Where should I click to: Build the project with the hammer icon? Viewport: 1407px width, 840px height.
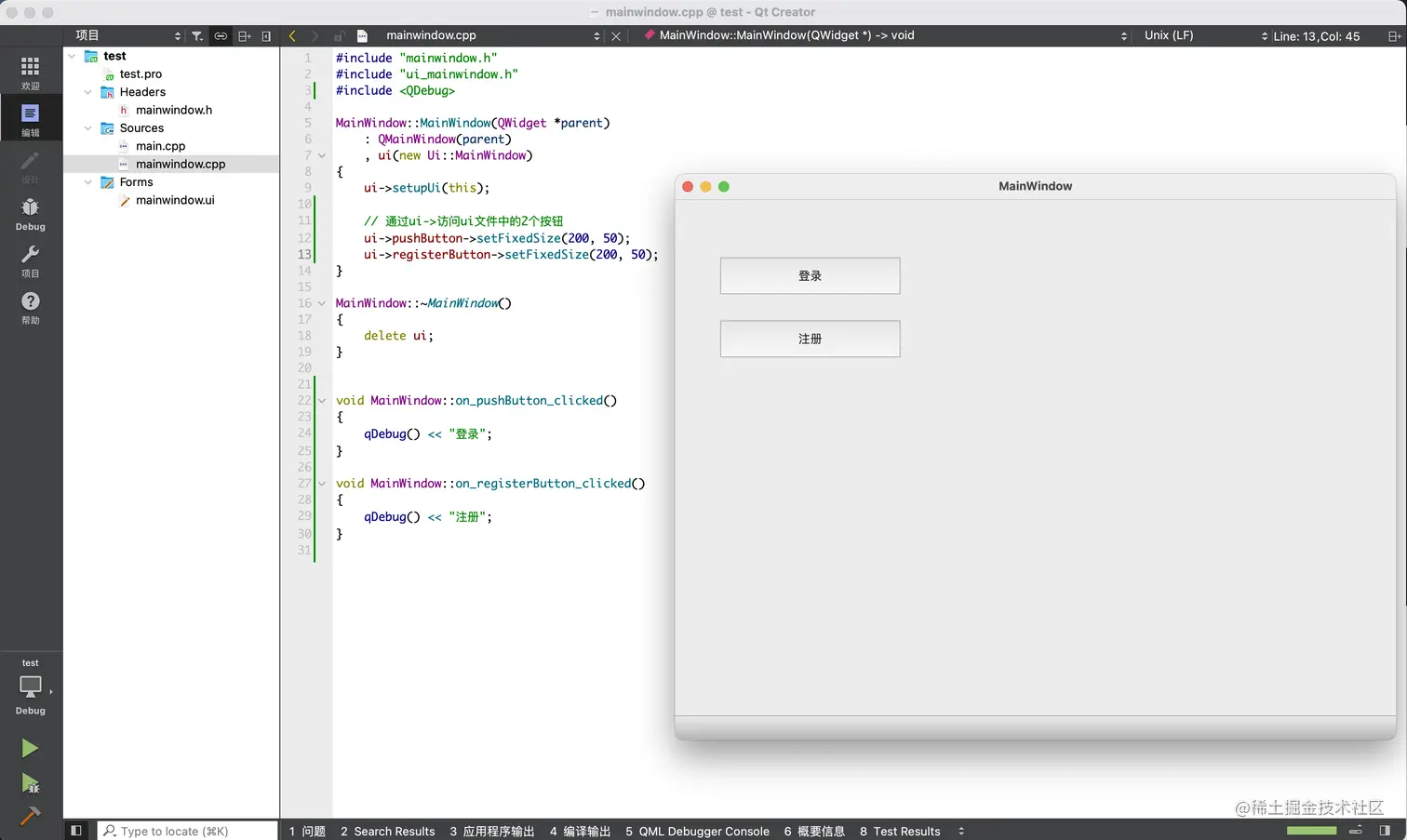coord(30,816)
